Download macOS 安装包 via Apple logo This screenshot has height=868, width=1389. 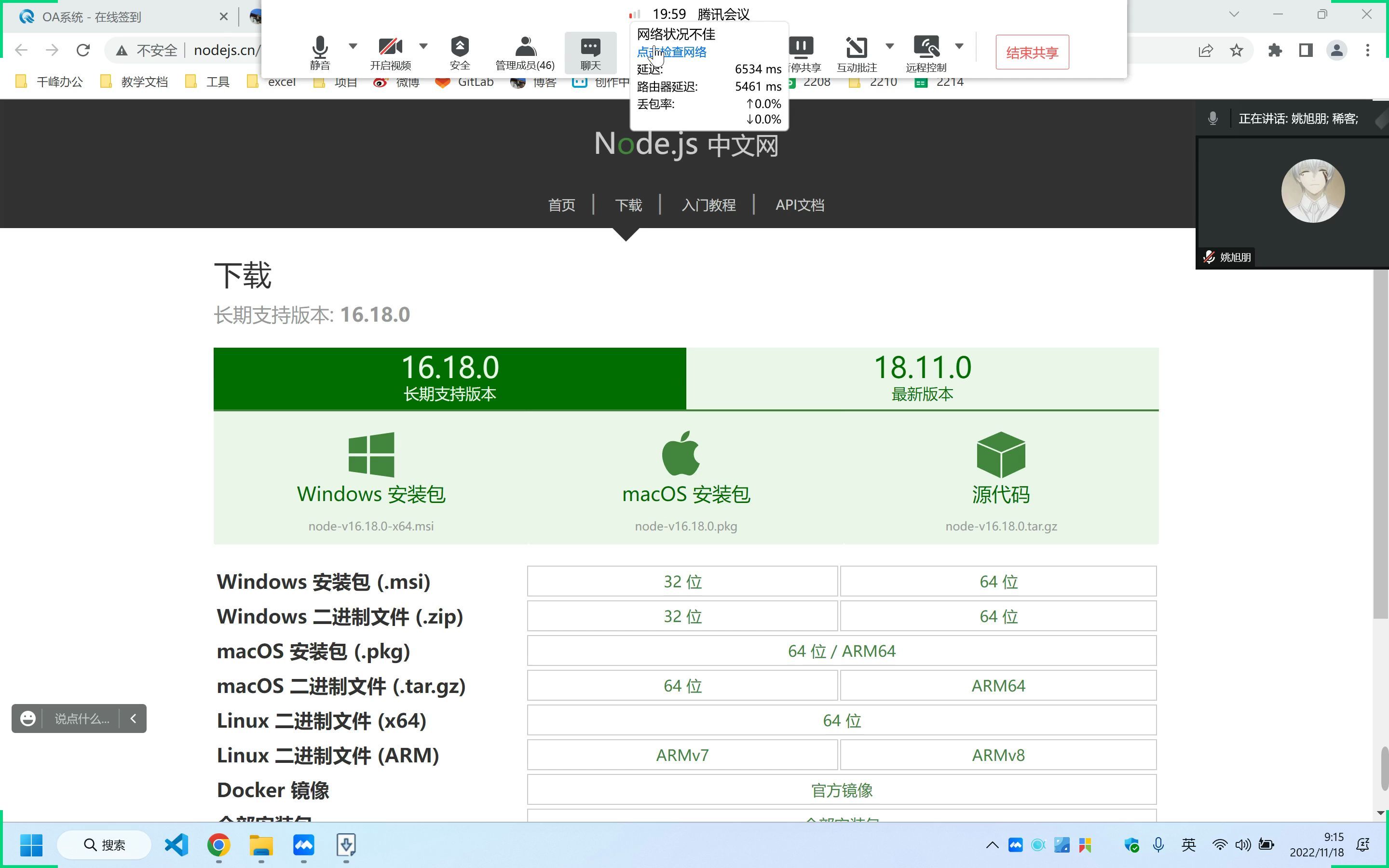point(681,453)
